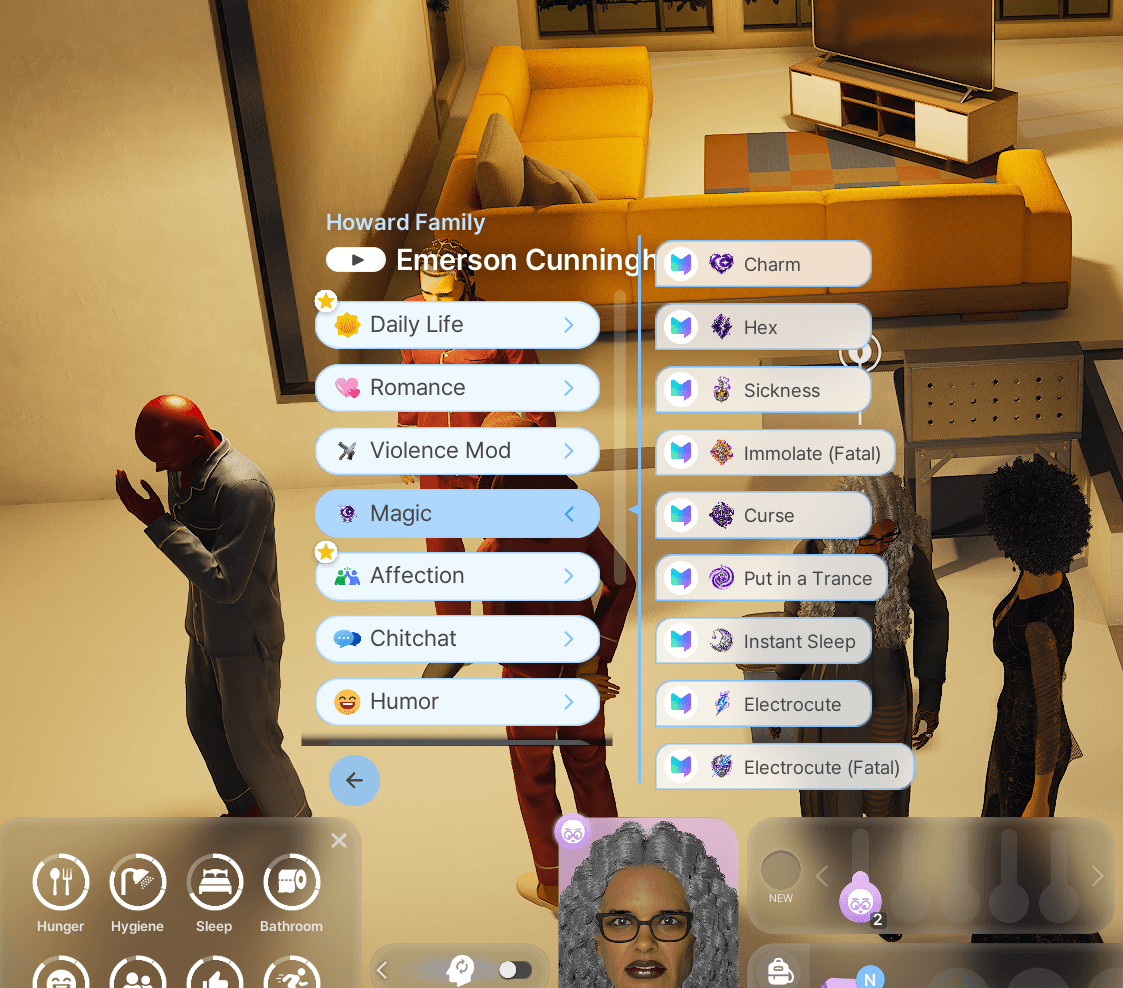Toggle the favorite star on Daily Life
Viewport: 1123px width, 988px height.
click(326, 301)
